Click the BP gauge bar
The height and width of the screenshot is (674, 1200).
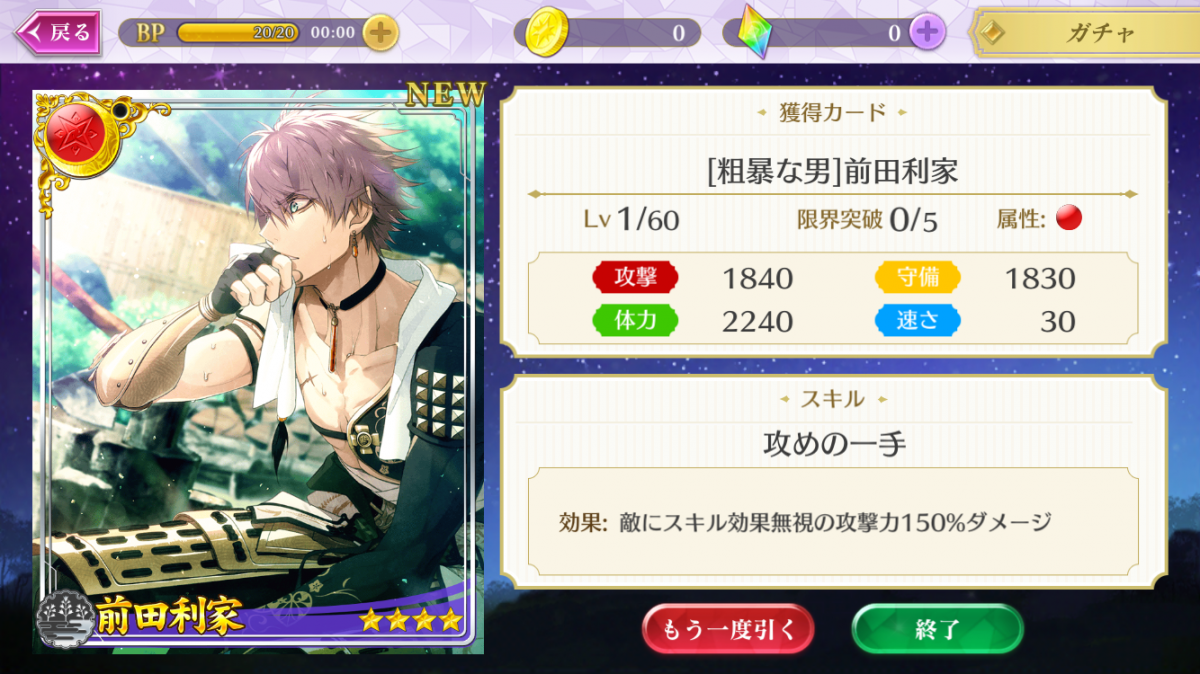pyautogui.click(x=237, y=32)
